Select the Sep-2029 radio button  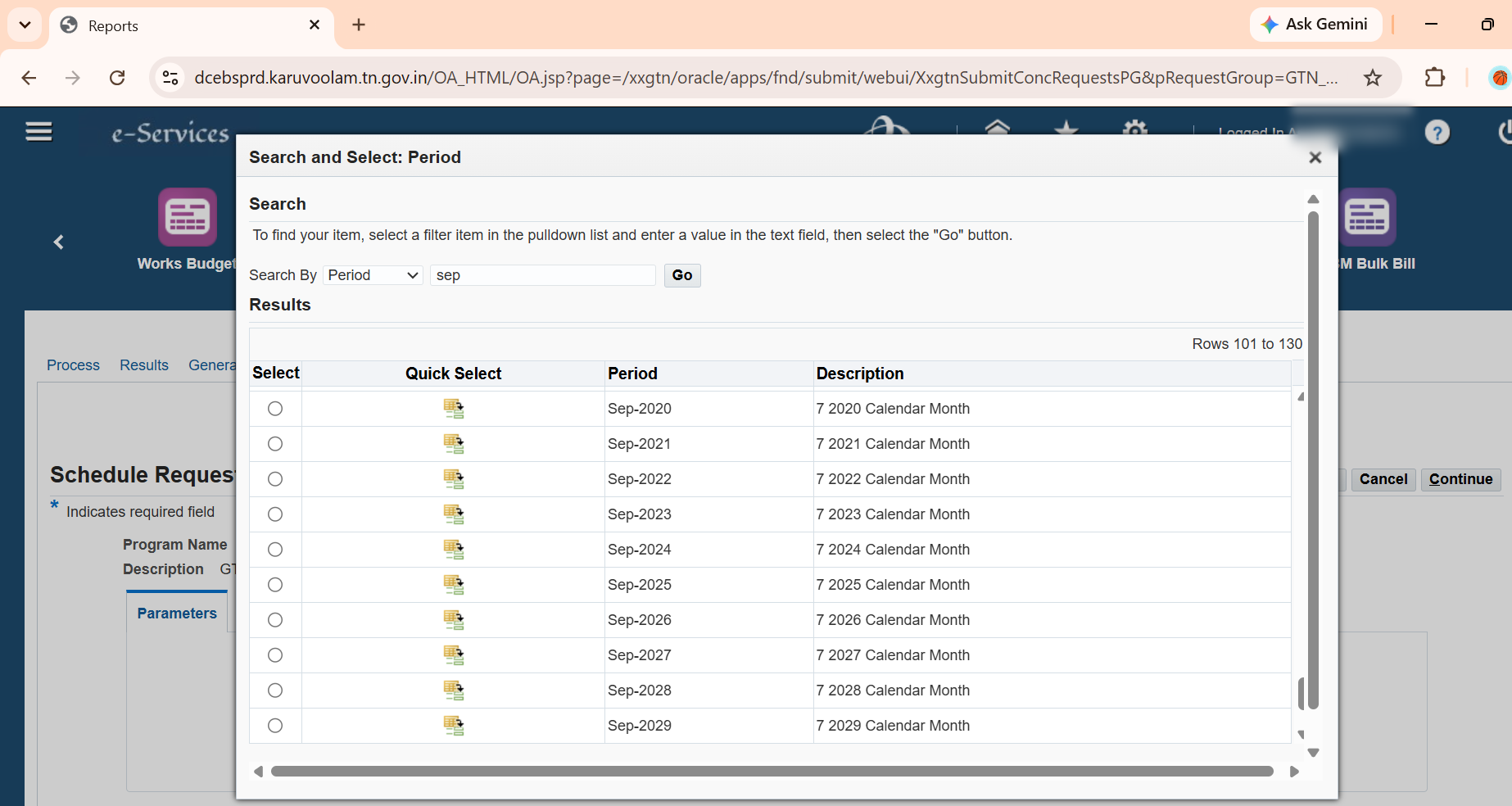point(275,726)
